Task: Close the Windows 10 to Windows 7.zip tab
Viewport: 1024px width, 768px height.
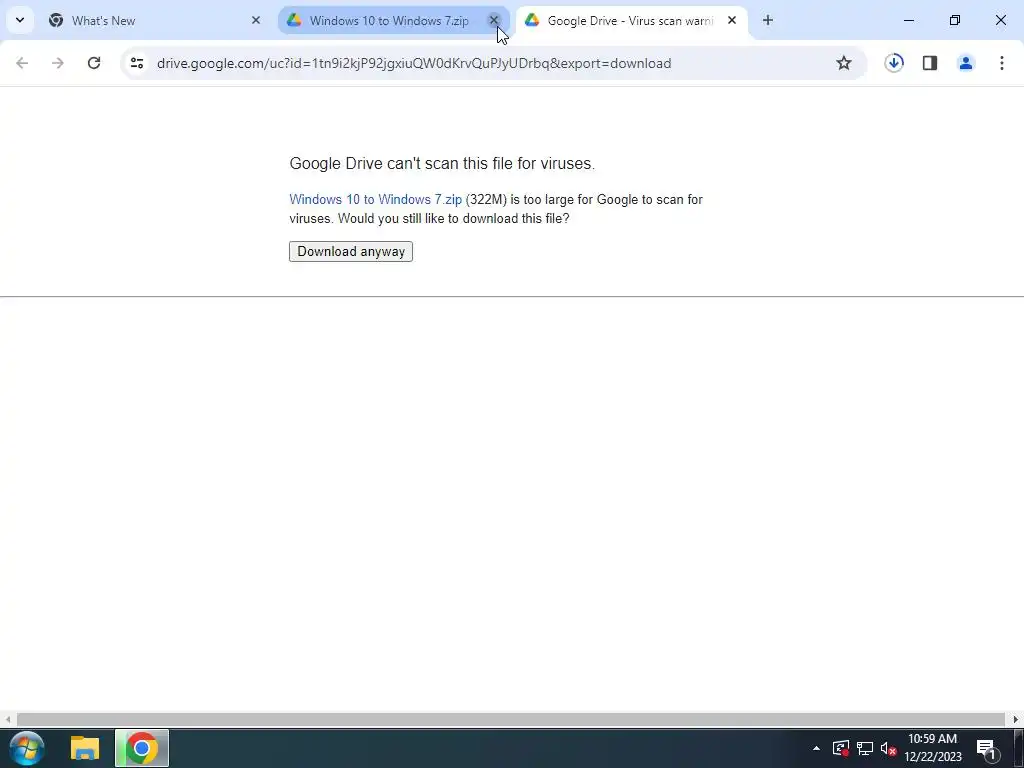Action: (x=494, y=20)
